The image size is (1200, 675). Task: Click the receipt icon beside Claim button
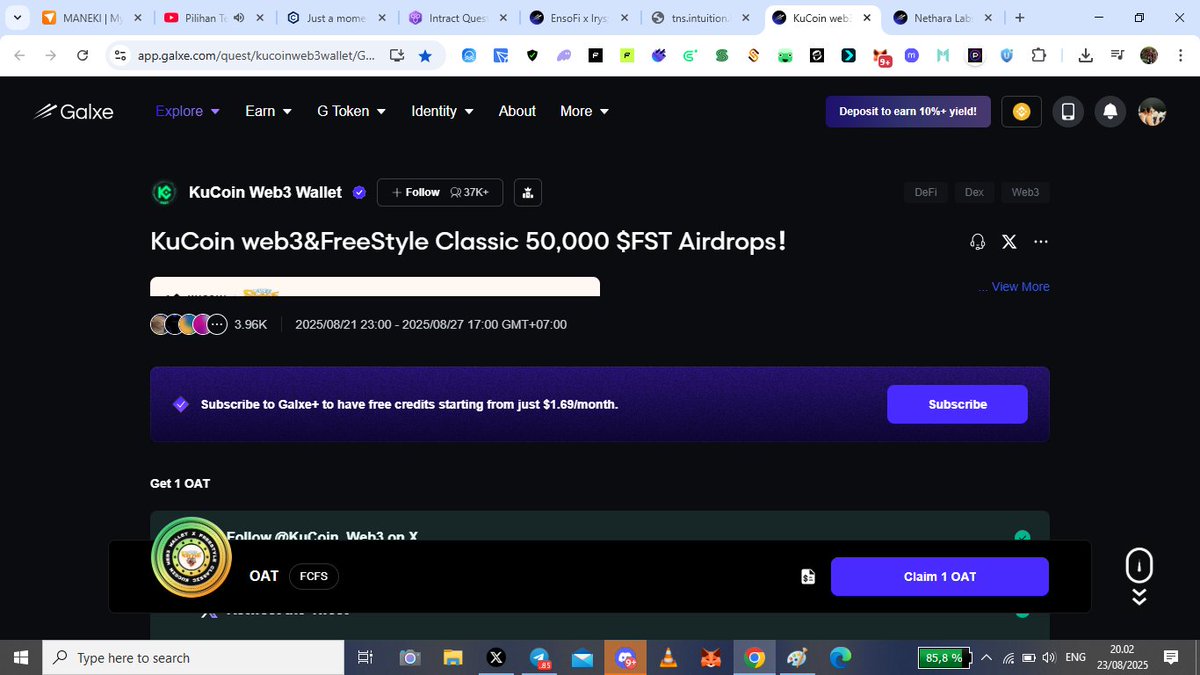[x=808, y=576]
